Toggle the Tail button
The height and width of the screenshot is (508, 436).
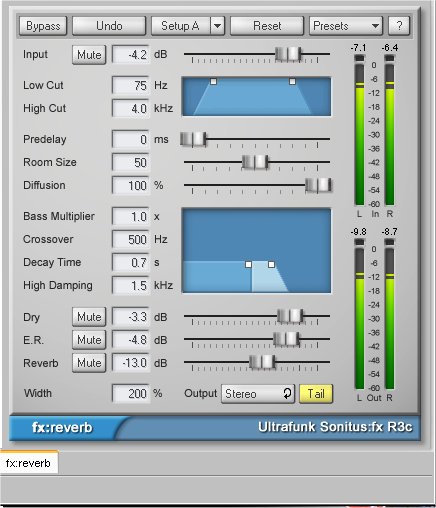pyautogui.click(x=316, y=394)
